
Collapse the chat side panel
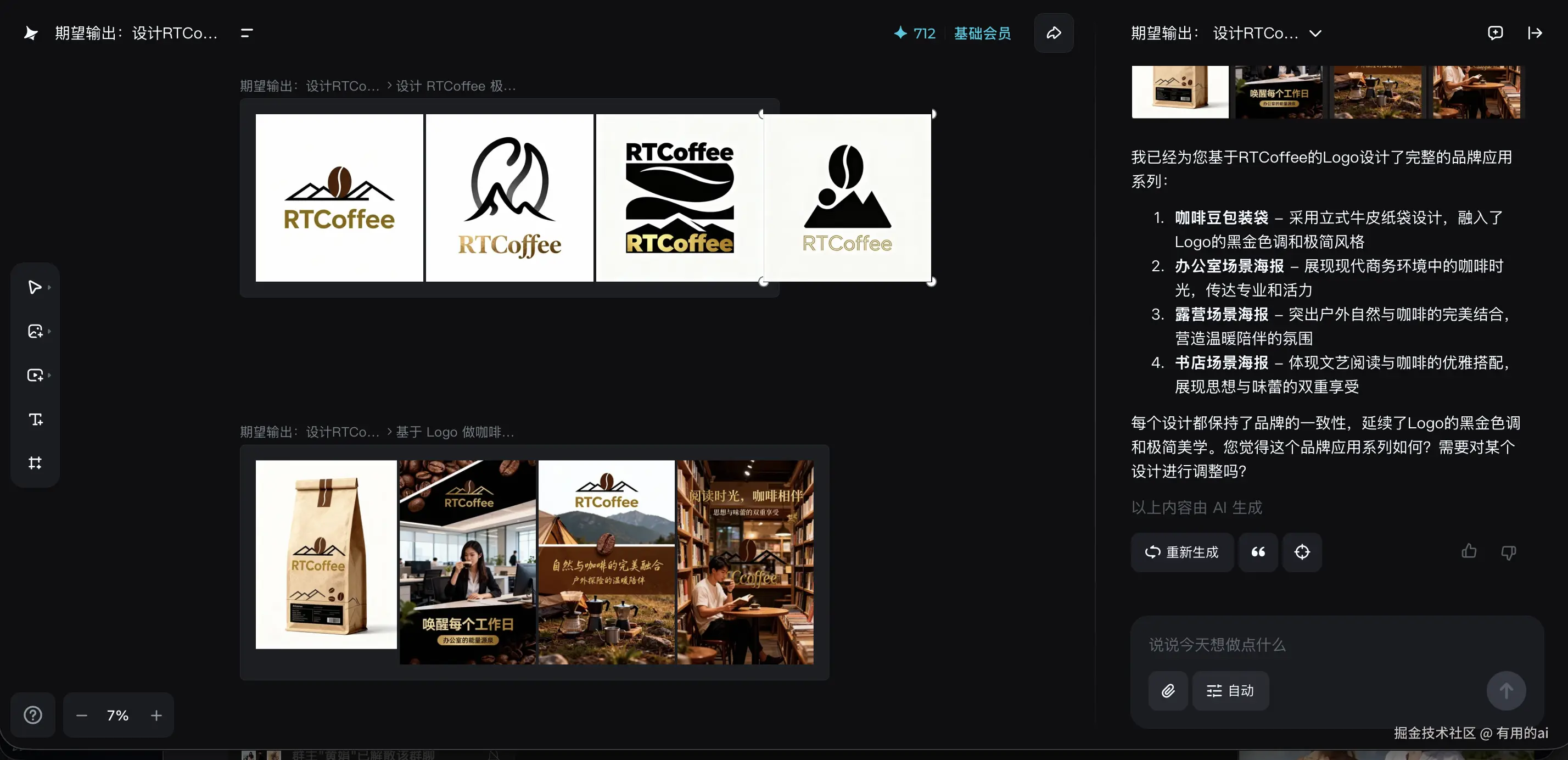pos(1535,33)
